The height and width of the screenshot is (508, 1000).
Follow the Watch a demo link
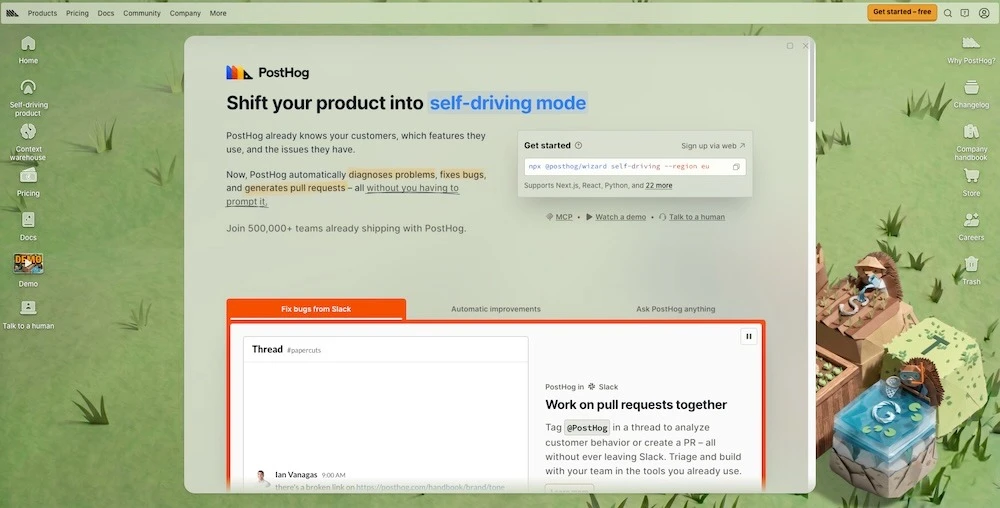621,217
